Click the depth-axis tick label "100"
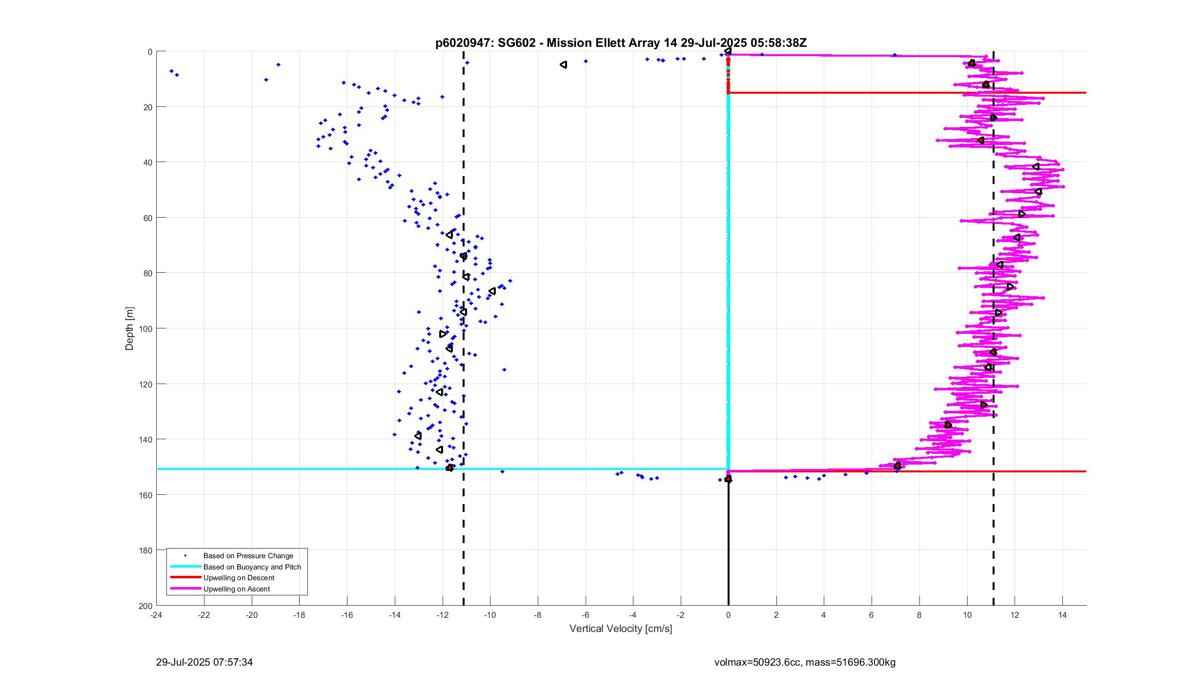1200x681 pixels. tap(144, 329)
